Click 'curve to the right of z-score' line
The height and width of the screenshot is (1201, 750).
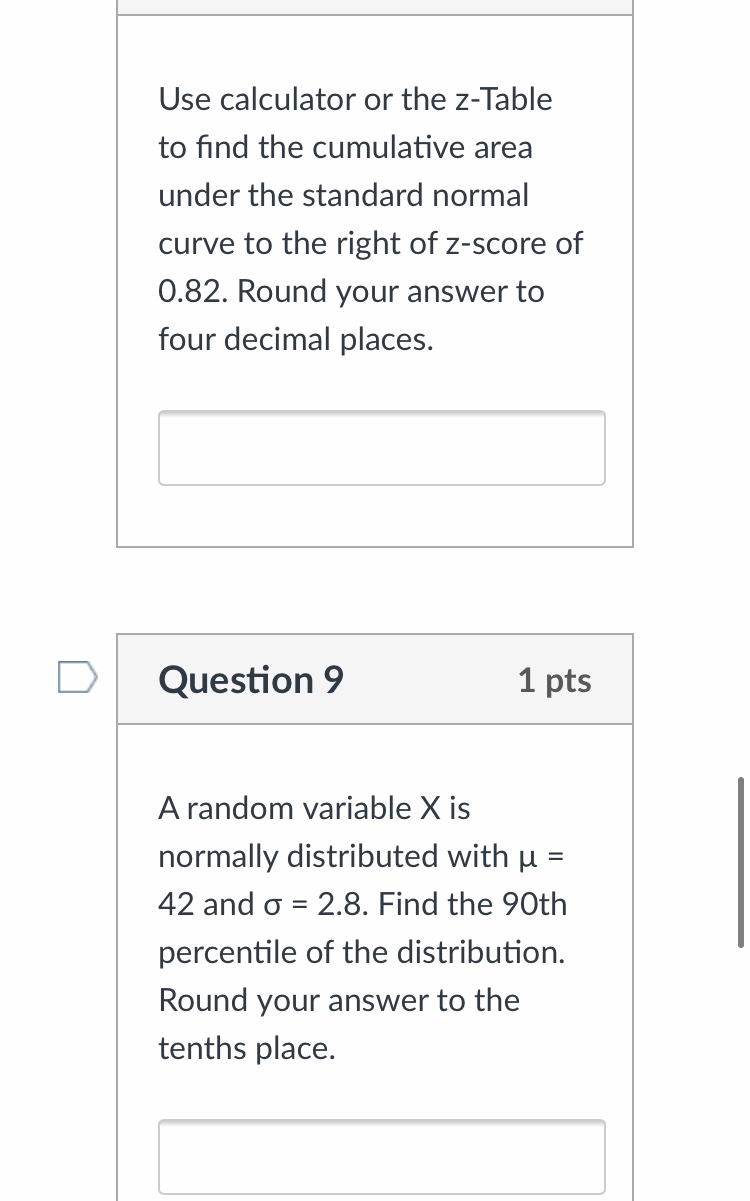(370, 243)
